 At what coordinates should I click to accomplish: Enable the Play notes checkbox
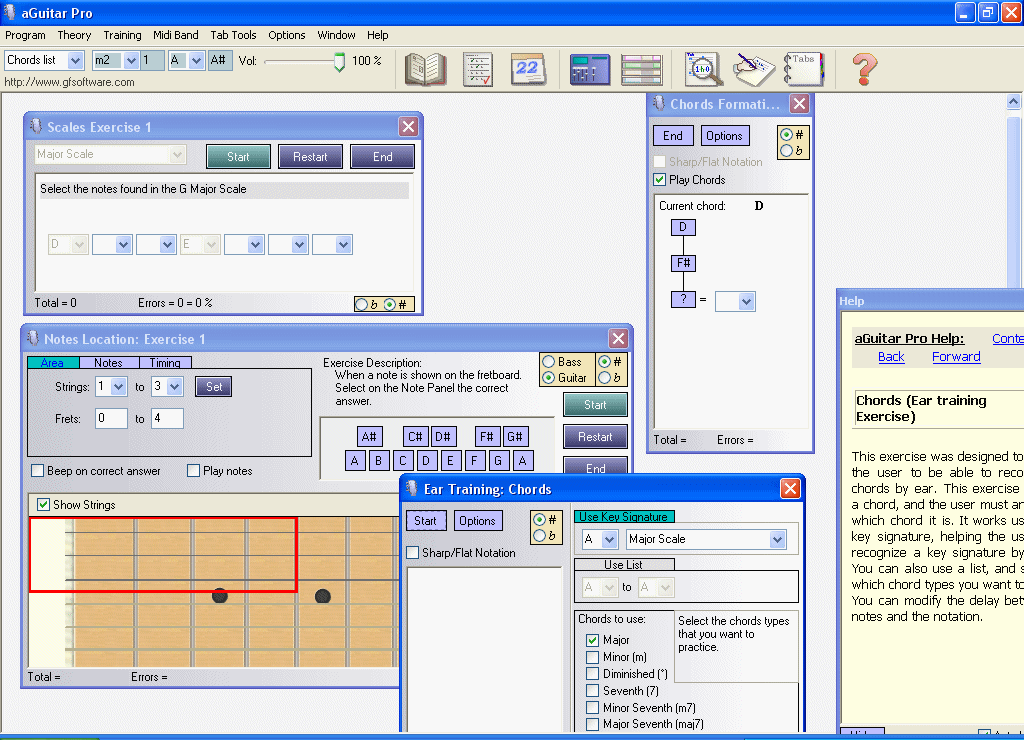pos(193,471)
